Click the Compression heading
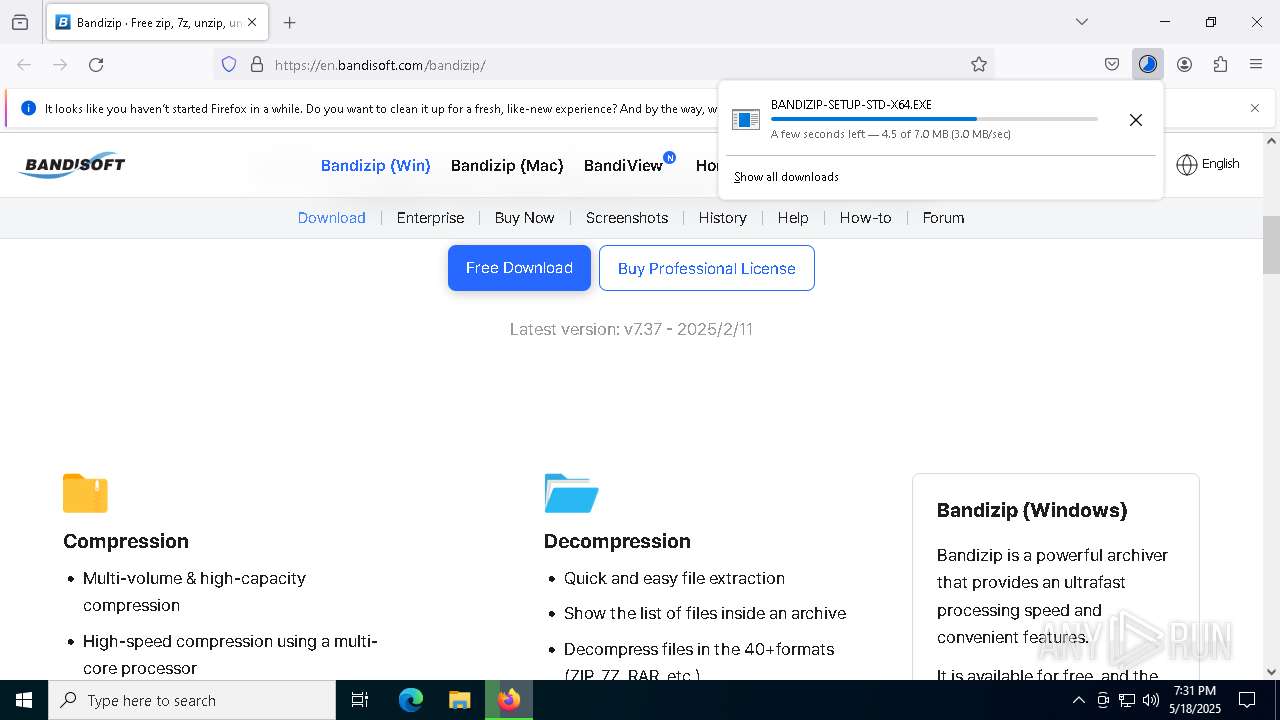The width and height of the screenshot is (1280, 720). click(126, 541)
